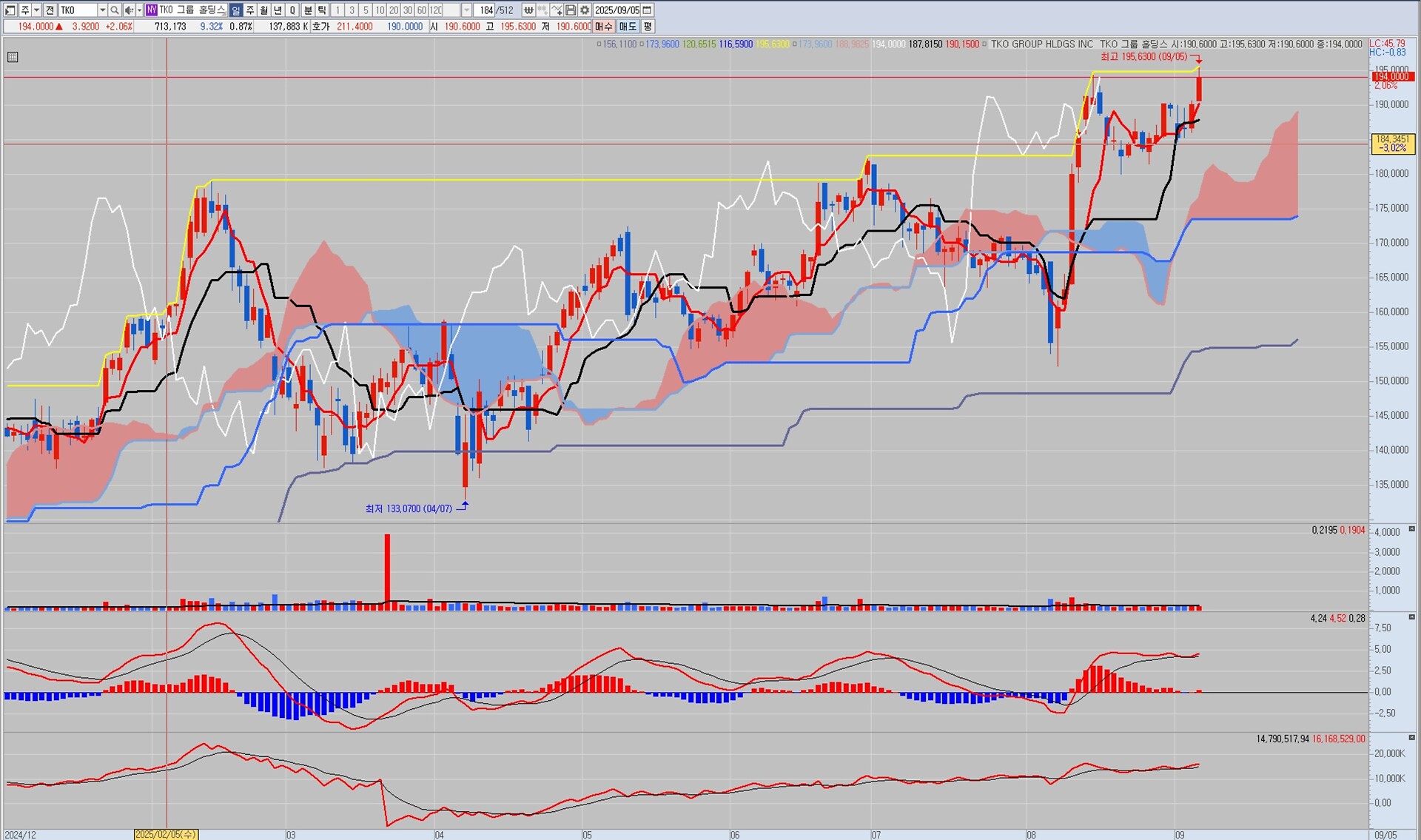Click the won currency toggle icon
This screenshot has height=840, width=1421.
point(528,10)
